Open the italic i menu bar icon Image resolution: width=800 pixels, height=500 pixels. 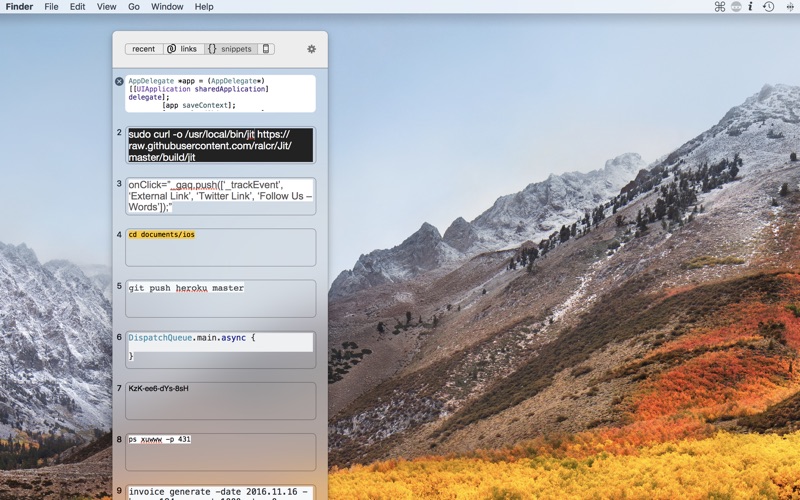click(x=751, y=7)
